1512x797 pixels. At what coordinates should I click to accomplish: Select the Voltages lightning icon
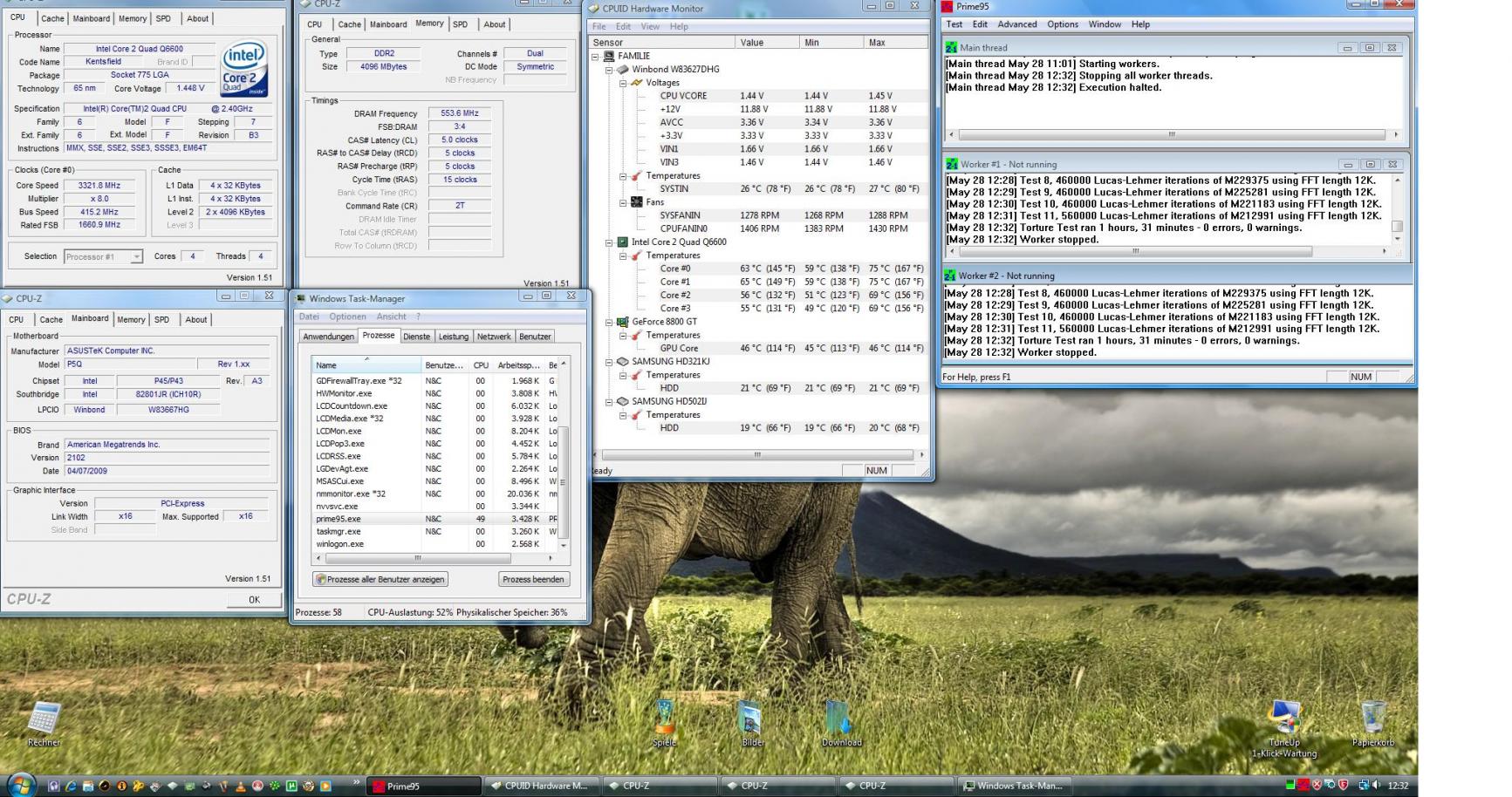(x=637, y=83)
